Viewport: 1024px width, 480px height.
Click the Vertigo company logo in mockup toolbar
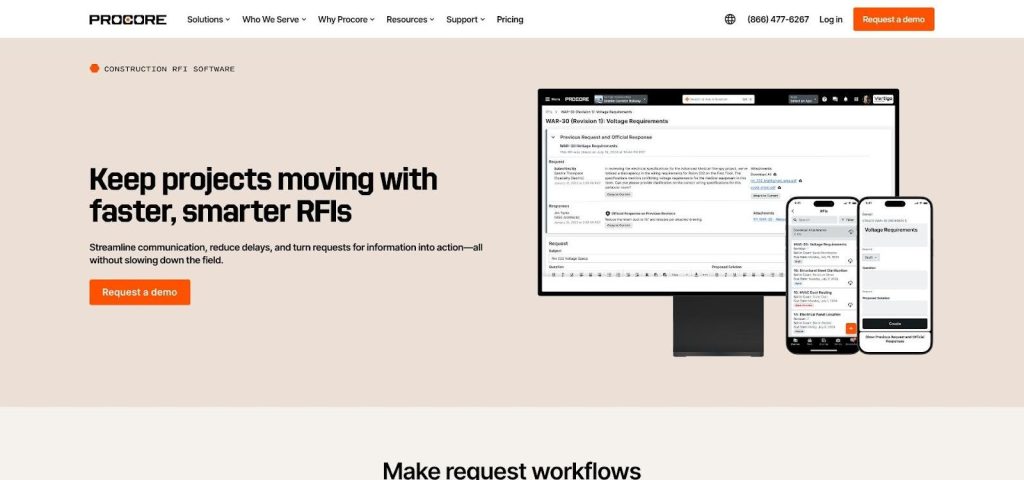pos(882,99)
